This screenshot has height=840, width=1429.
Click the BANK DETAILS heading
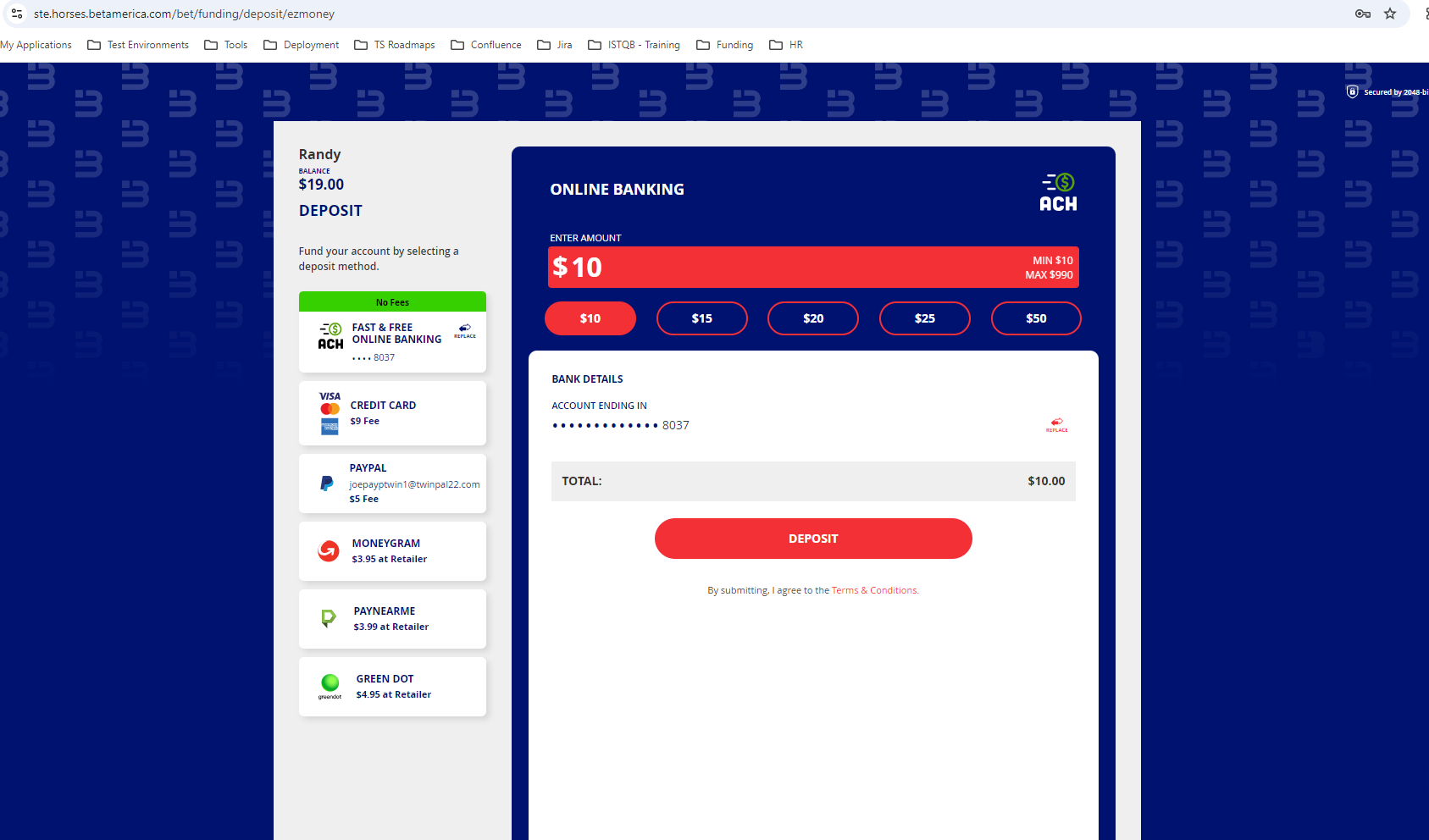point(587,379)
